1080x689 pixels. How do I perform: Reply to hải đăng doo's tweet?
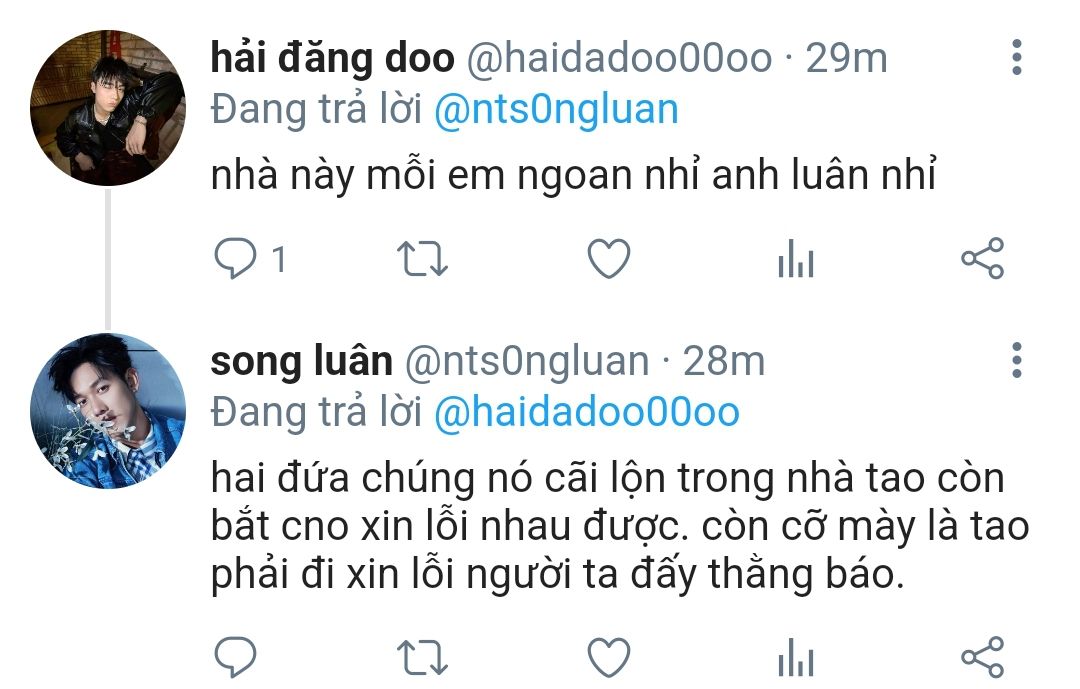click(235, 258)
